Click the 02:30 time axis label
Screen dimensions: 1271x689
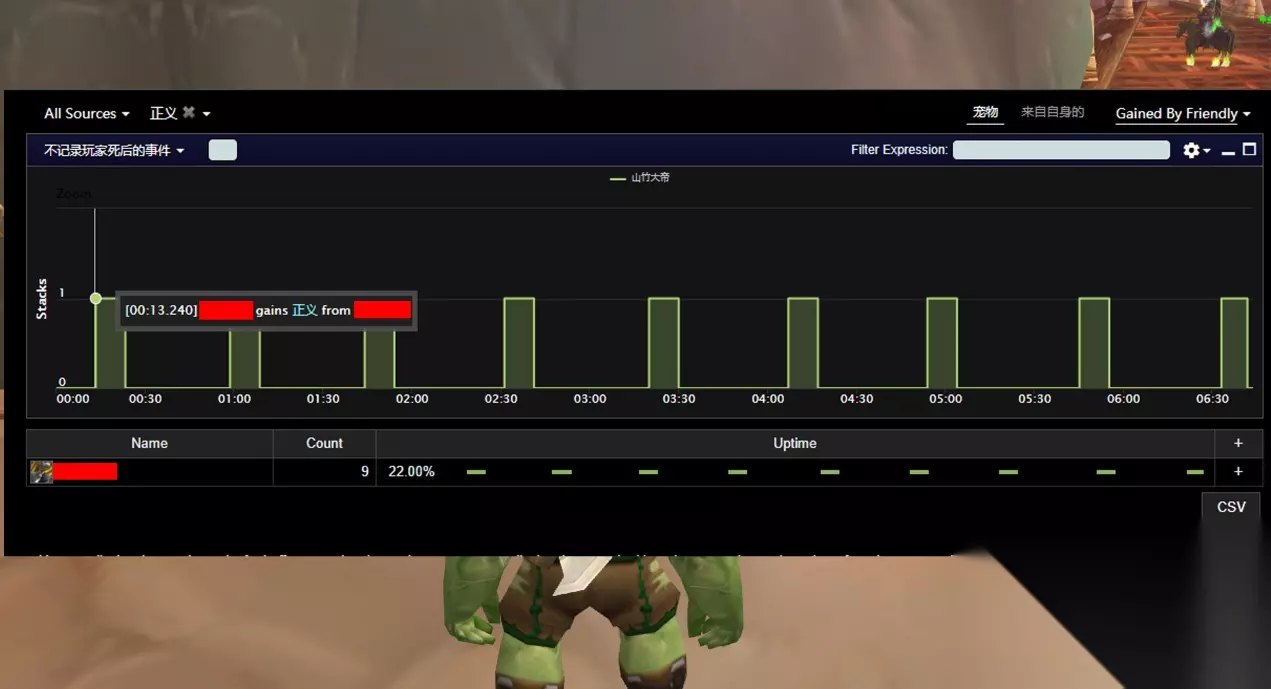point(501,398)
